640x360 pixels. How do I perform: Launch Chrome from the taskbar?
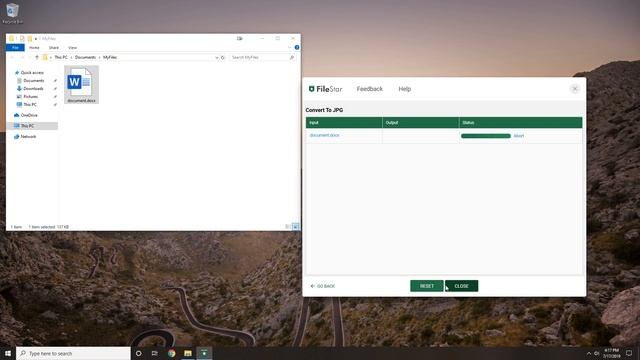coord(171,353)
